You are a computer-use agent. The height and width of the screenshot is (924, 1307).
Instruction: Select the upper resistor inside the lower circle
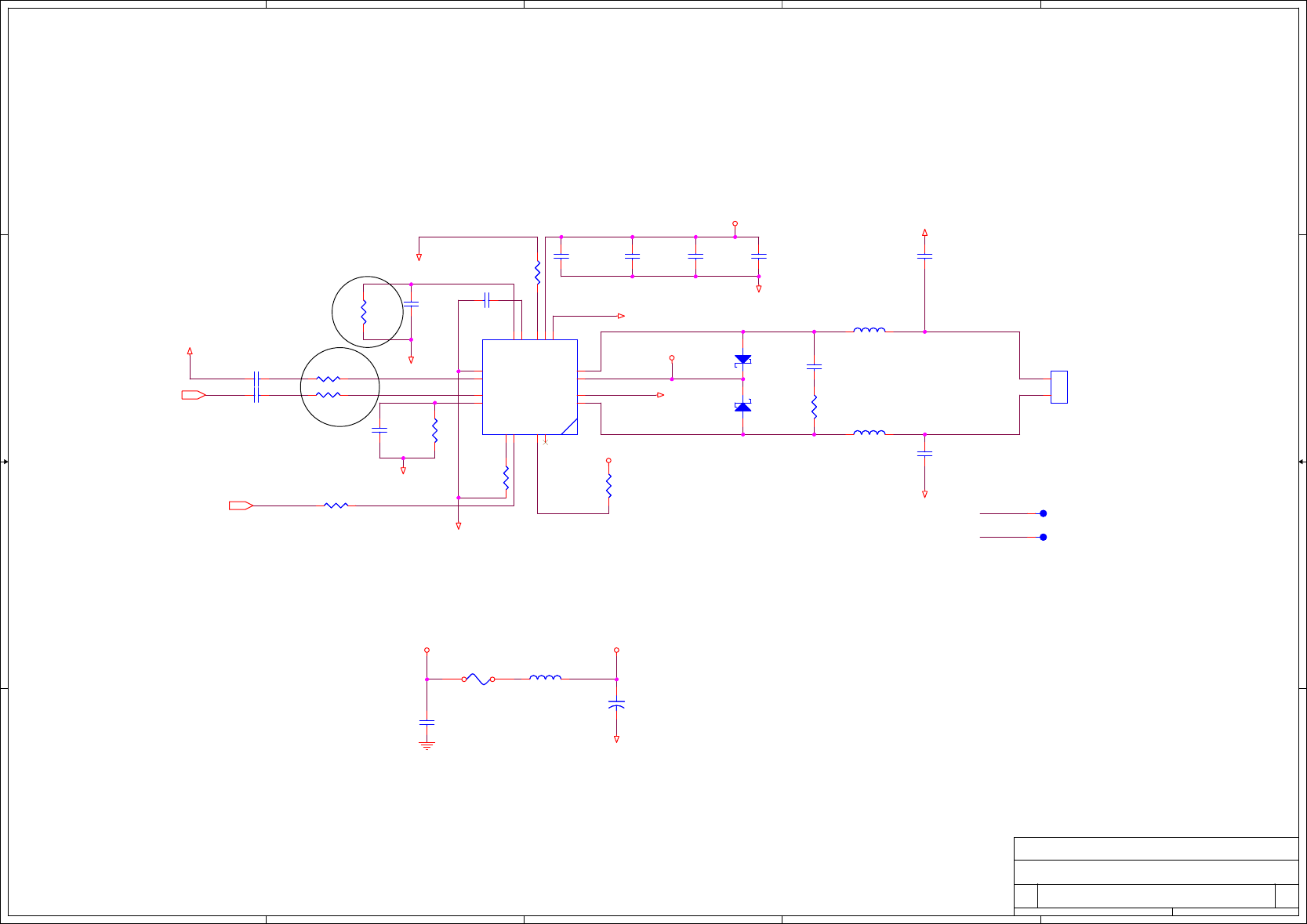(328, 379)
